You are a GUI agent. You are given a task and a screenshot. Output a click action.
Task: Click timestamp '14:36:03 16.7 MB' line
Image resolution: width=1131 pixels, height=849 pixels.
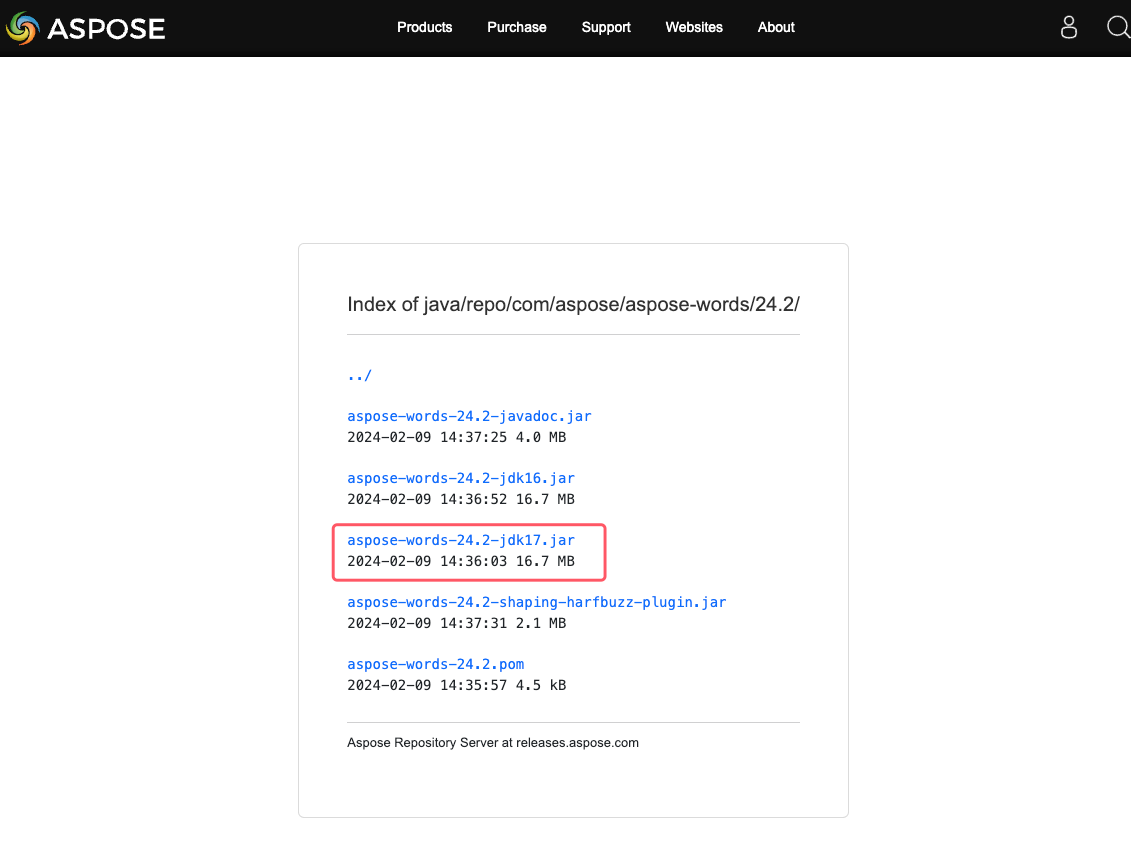click(x=461, y=561)
